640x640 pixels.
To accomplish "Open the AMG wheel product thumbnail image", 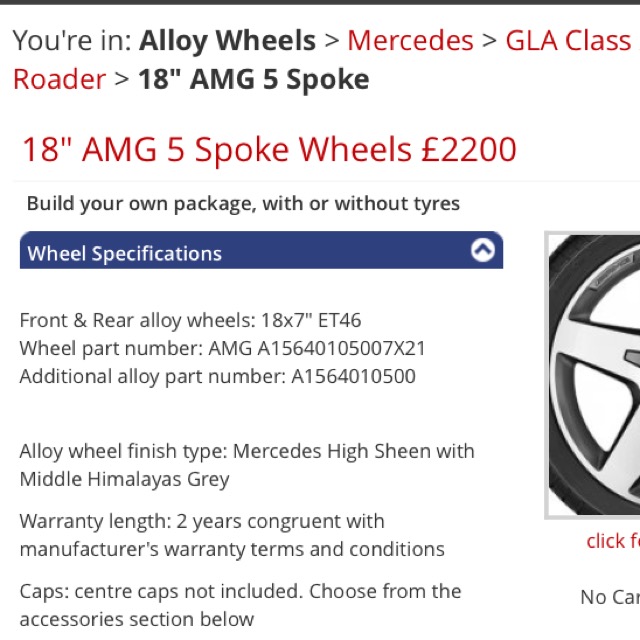I will 592,375.
